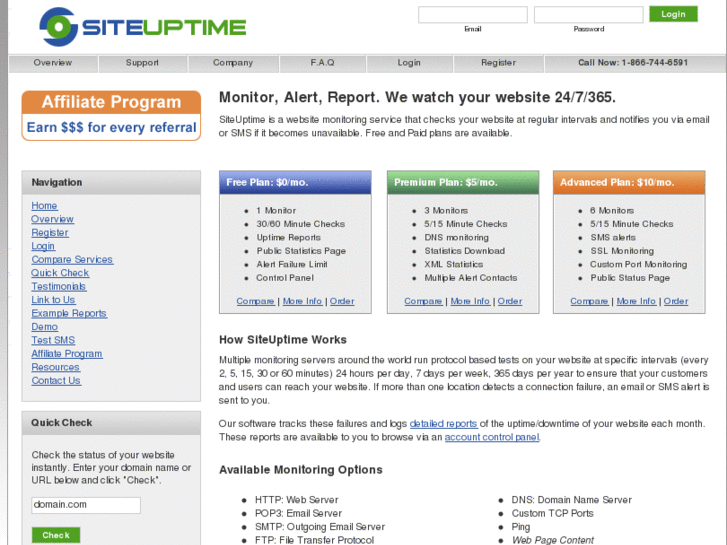Click More Info under Premium Plan
The height and width of the screenshot is (545, 727).
point(470,301)
